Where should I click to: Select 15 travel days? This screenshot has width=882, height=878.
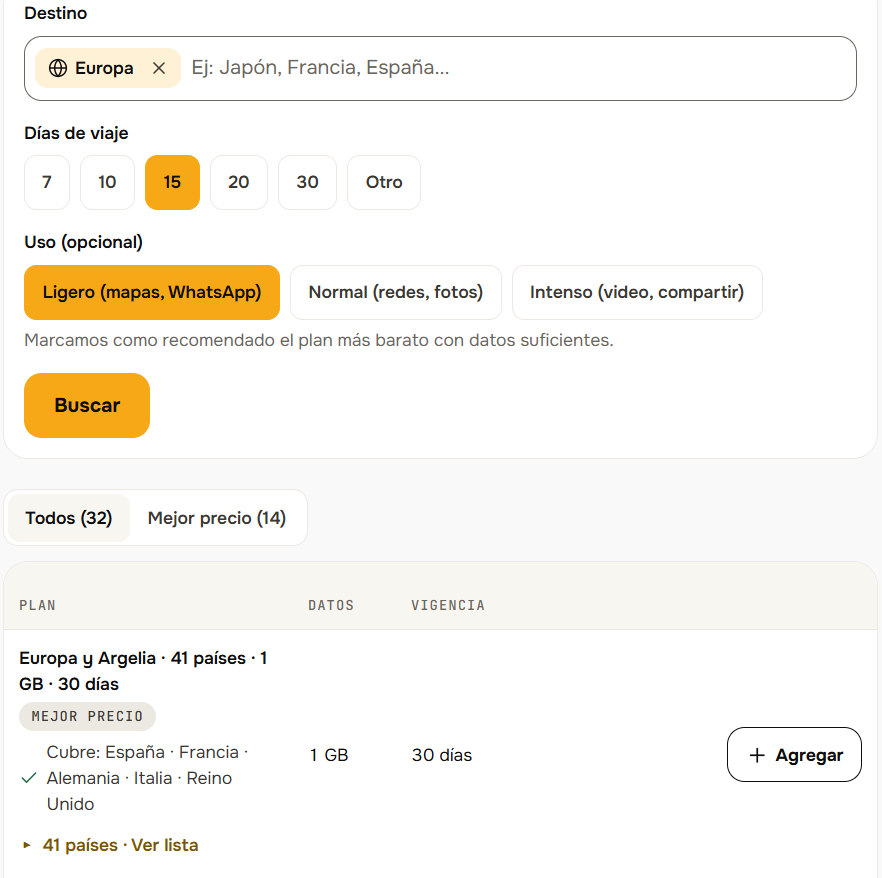click(x=172, y=182)
